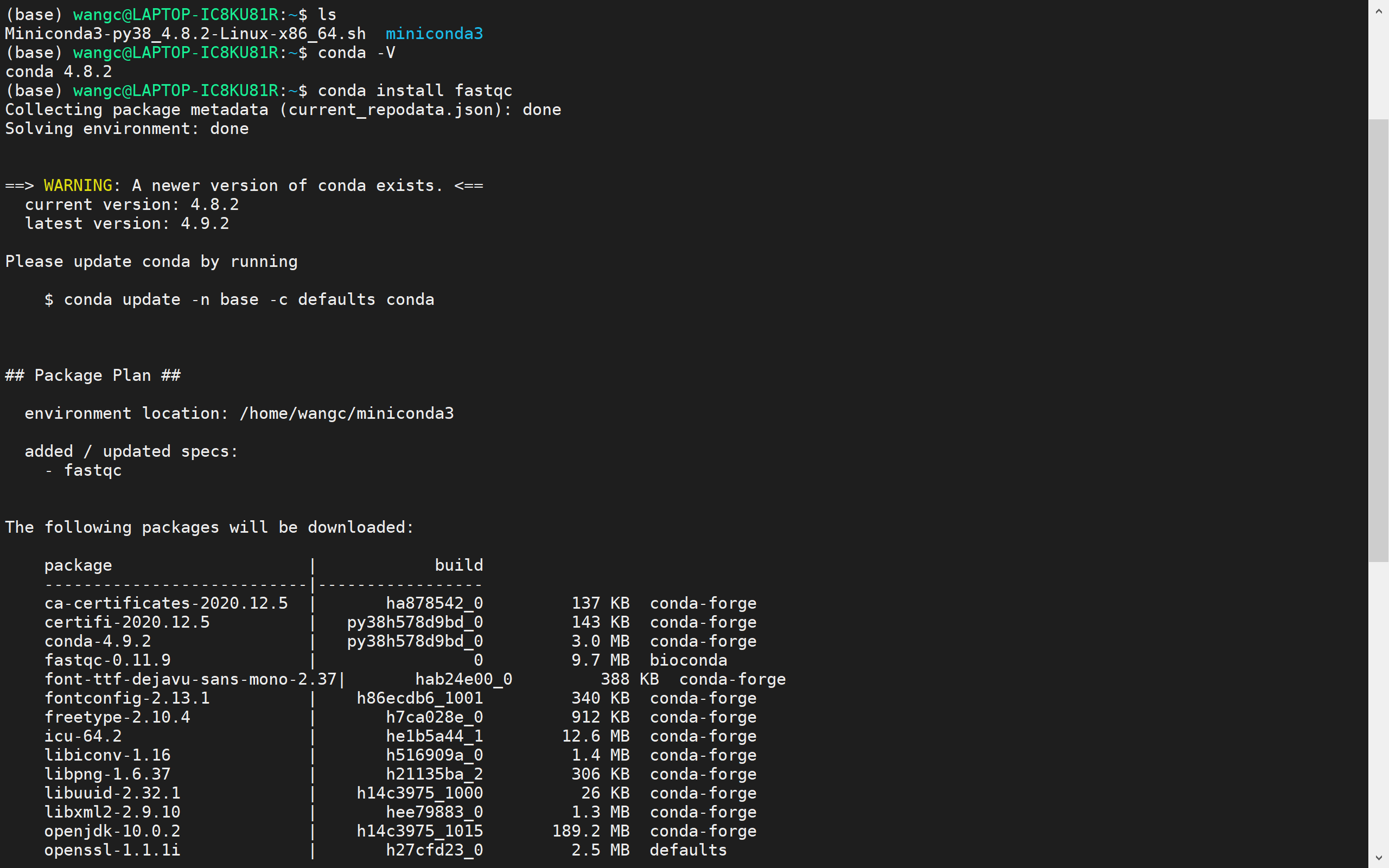Click the 'latest version: 4.9.2' line
The width and height of the screenshot is (1389, 868).
point(127,224)
